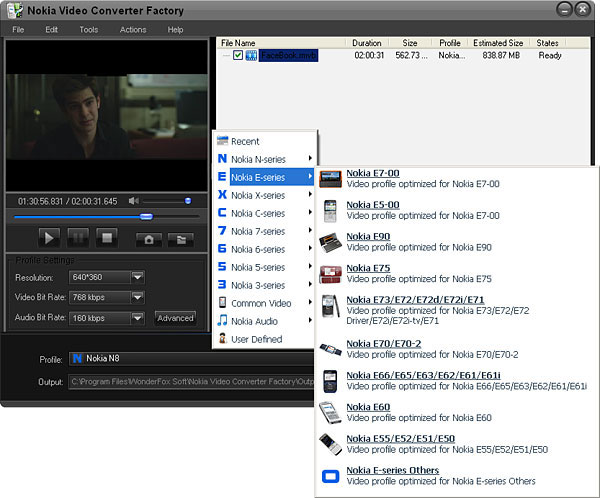Click the video seek slider handle
Screen dimensions: 600x498
146,215
